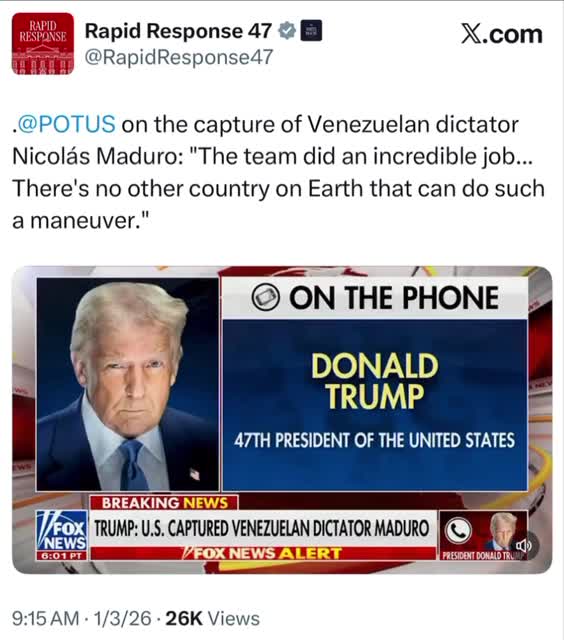Click the On The Phone handset icon
The width and height of the screenshot is (564, 640).
tap(265, 297)
